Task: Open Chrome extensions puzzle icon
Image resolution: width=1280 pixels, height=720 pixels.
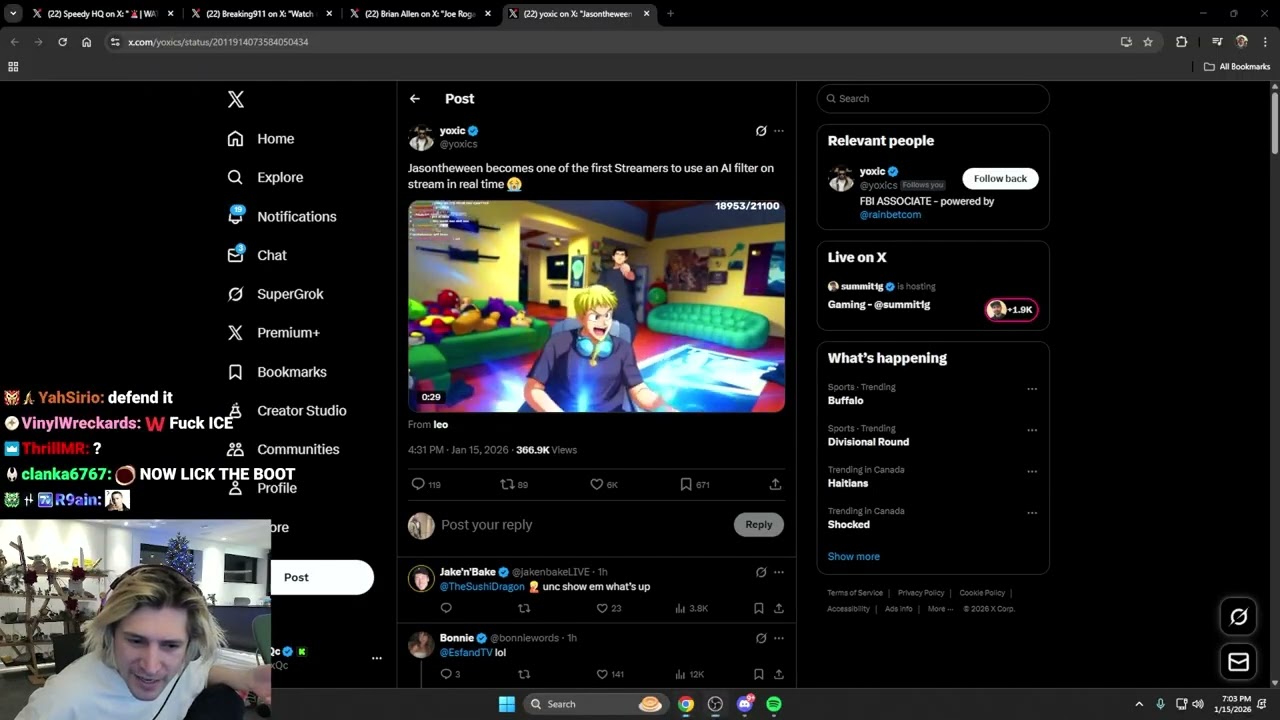Action: (x=1181, y=42)
